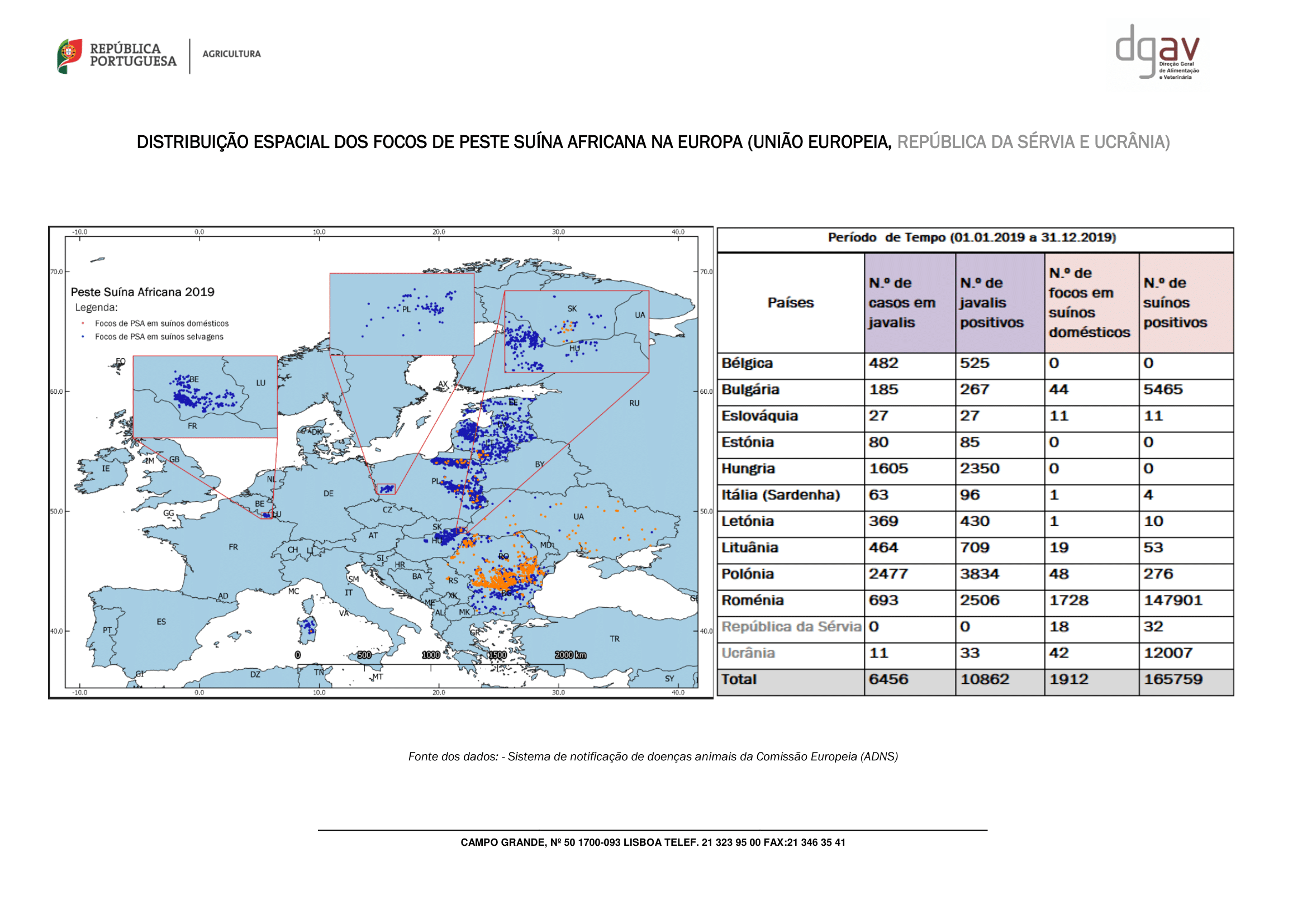The width and height of the screenshot is (1307, 924).
Task: Click Polónia's positive pigs value 276
Action: (x=1158, y=574)
